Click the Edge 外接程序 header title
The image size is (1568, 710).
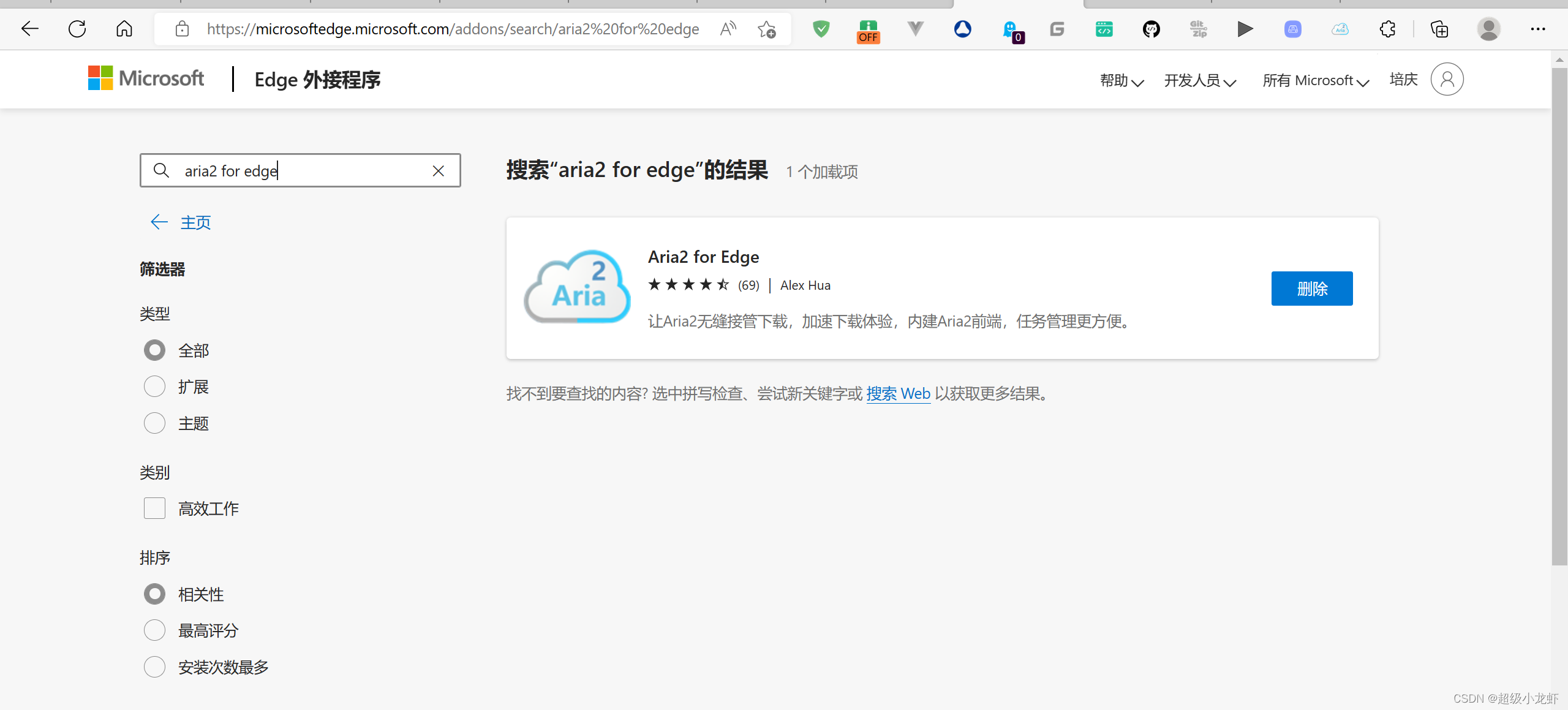(x=317, y=80)
